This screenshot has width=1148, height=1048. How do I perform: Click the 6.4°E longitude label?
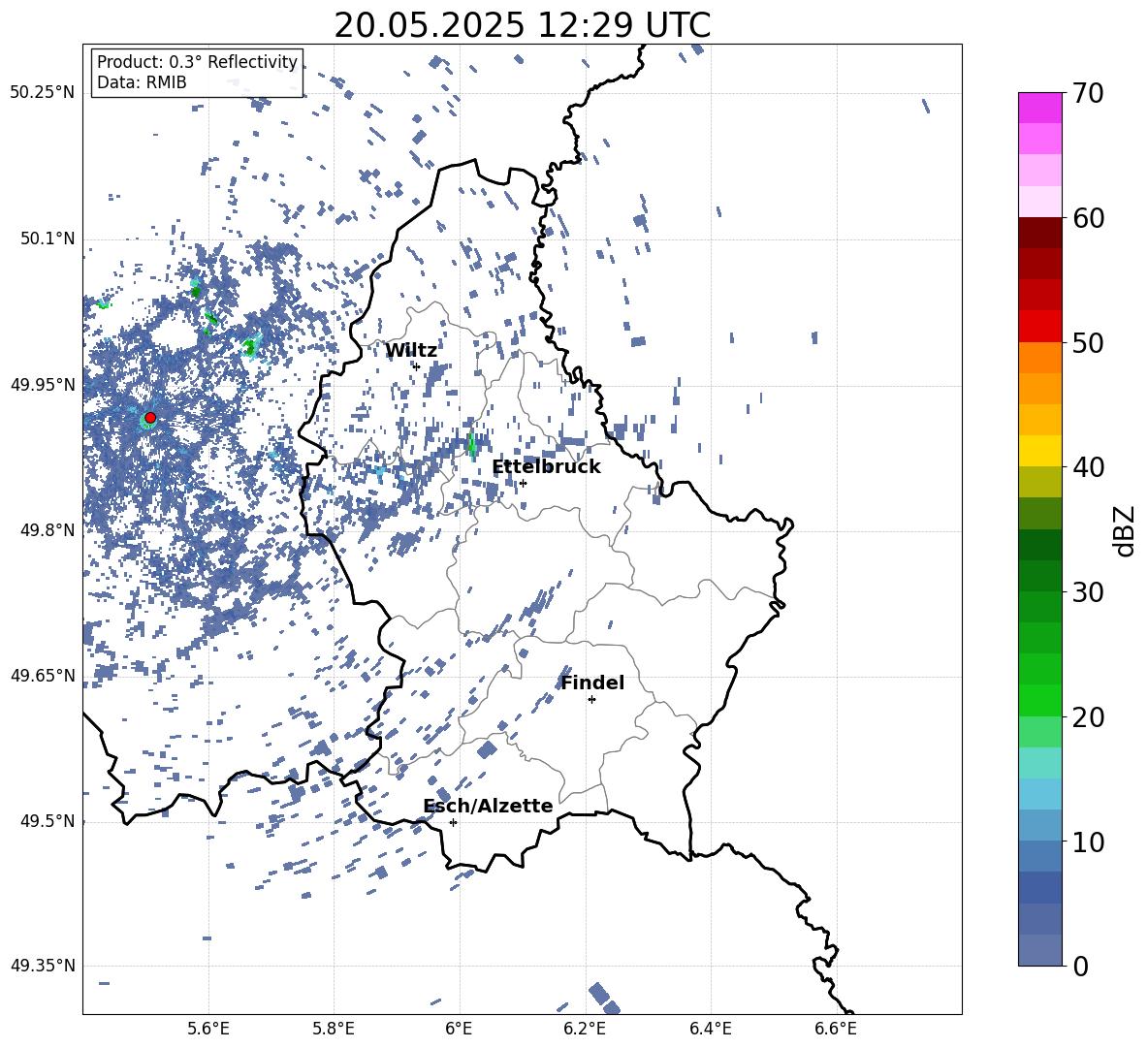[x=710, y=1029]
